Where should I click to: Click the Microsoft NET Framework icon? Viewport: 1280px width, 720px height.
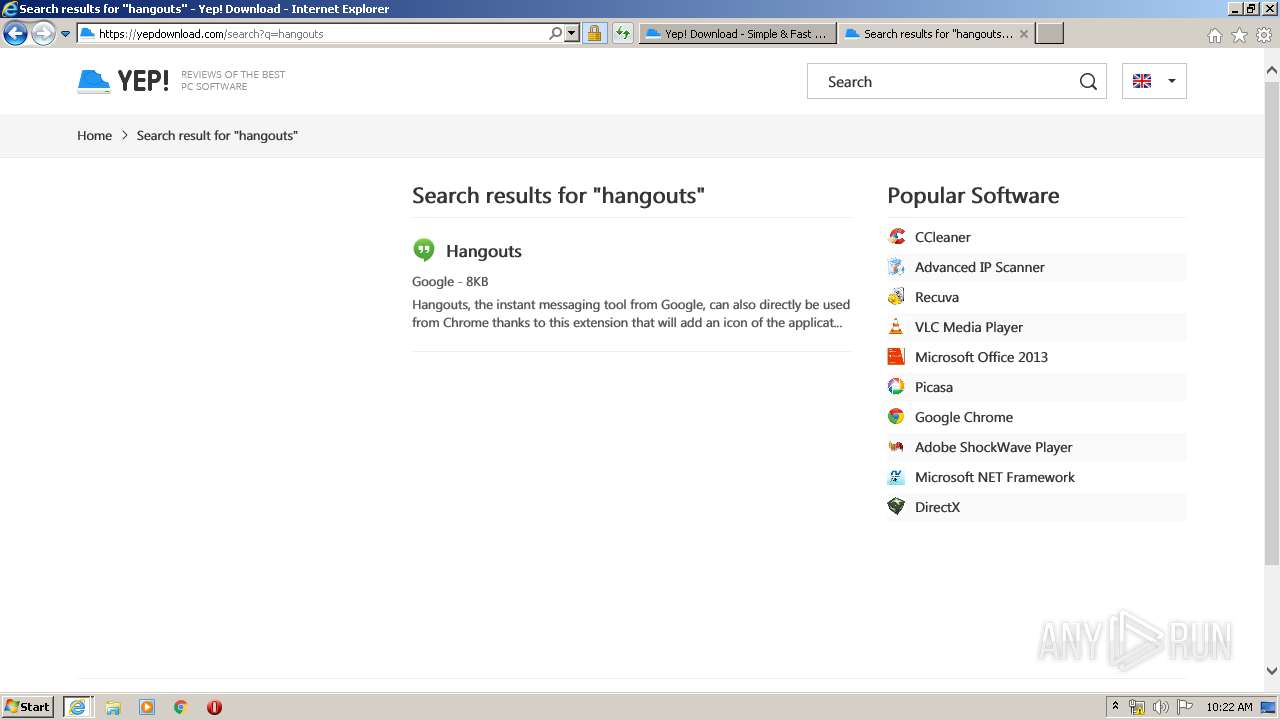pos(896,477)
